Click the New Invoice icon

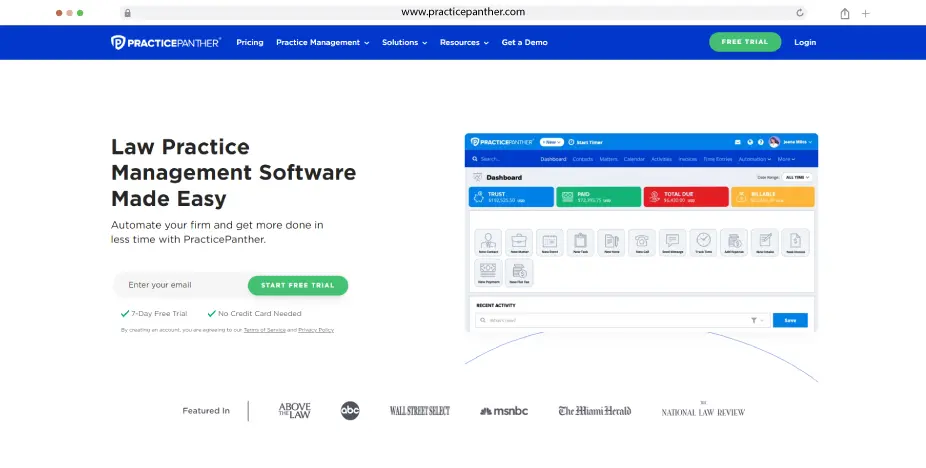pos(795,242)
